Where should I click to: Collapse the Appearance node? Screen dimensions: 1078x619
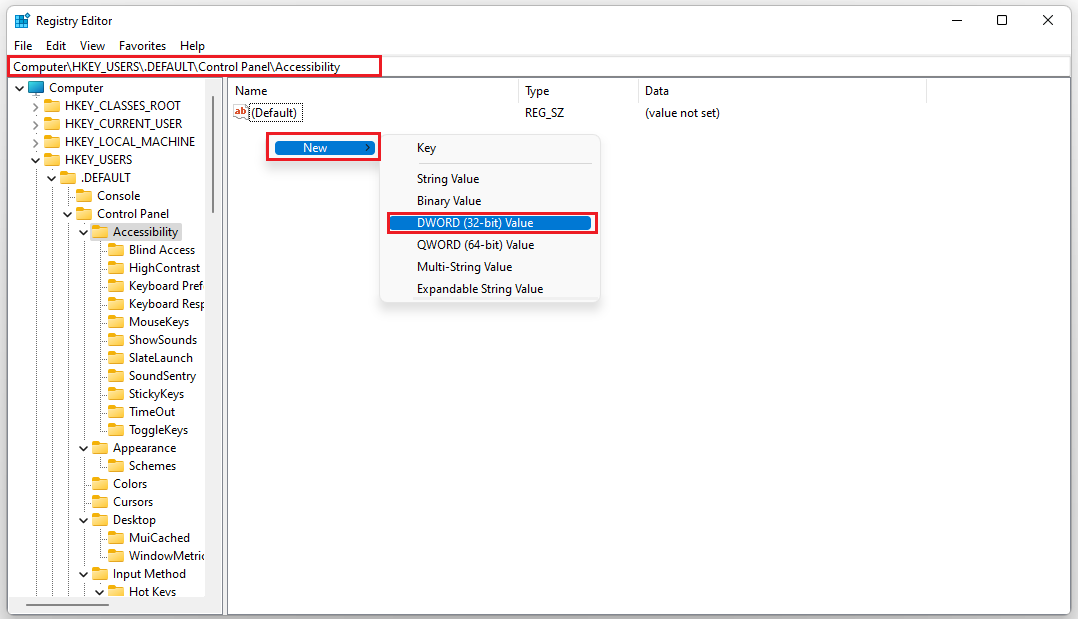[x=84, y=448]
